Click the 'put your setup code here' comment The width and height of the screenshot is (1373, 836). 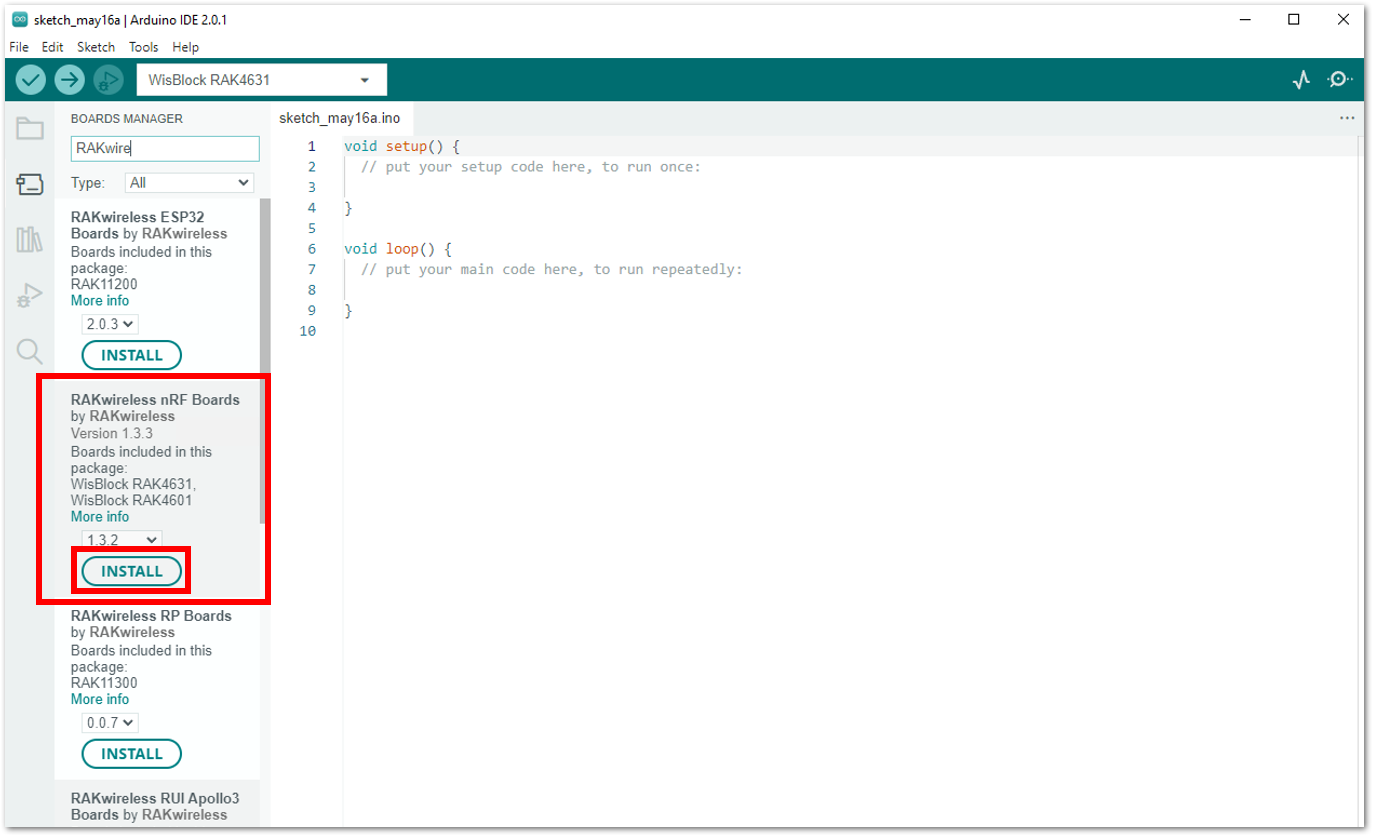pos(531,167)
